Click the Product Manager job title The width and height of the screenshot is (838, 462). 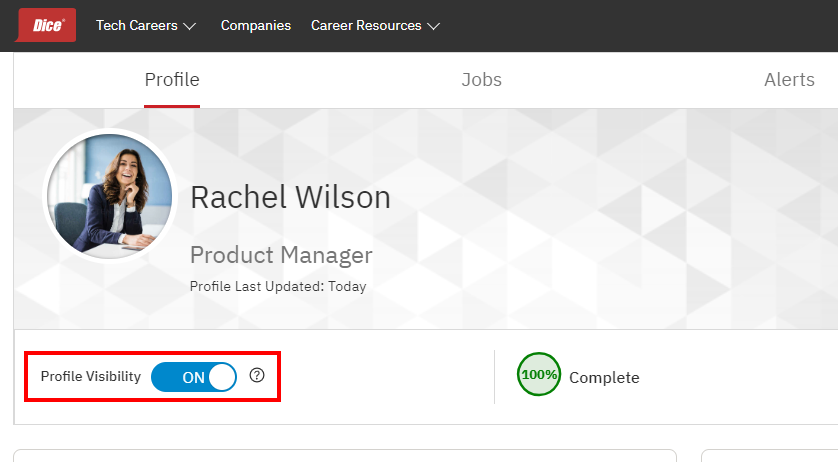click(281, 255)
